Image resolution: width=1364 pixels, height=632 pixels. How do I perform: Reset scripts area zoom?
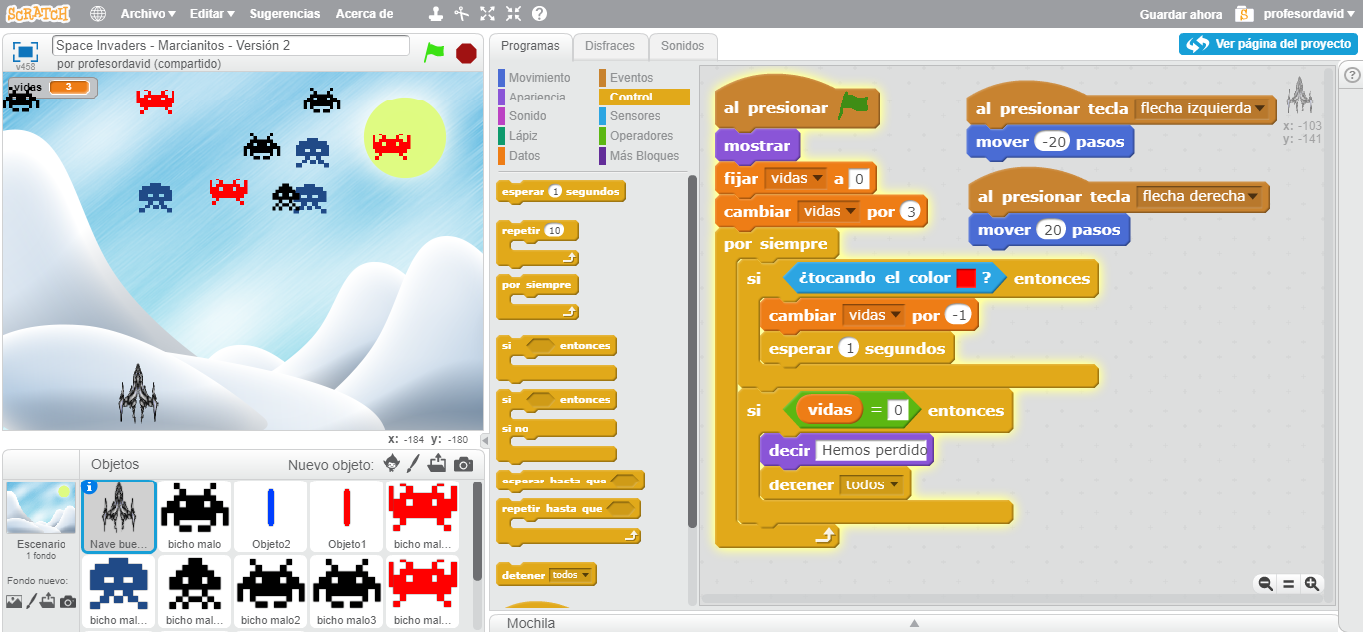pyautogui.click(x=1288, y=583)
